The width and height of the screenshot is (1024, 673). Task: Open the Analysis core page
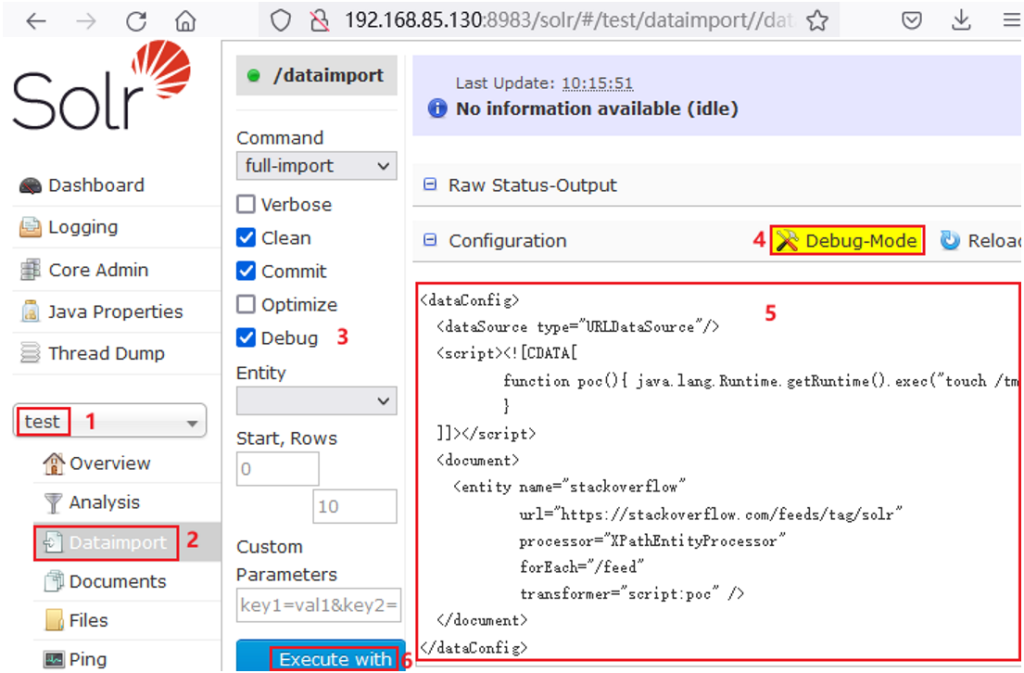coord(104,503)
